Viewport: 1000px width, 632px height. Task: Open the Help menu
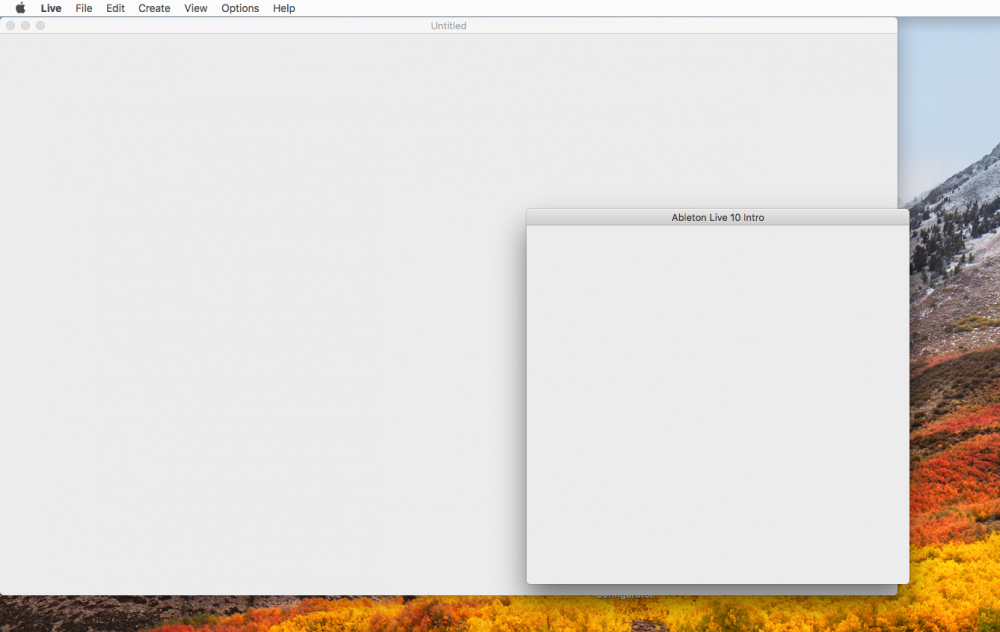click(x=284, y=8)
